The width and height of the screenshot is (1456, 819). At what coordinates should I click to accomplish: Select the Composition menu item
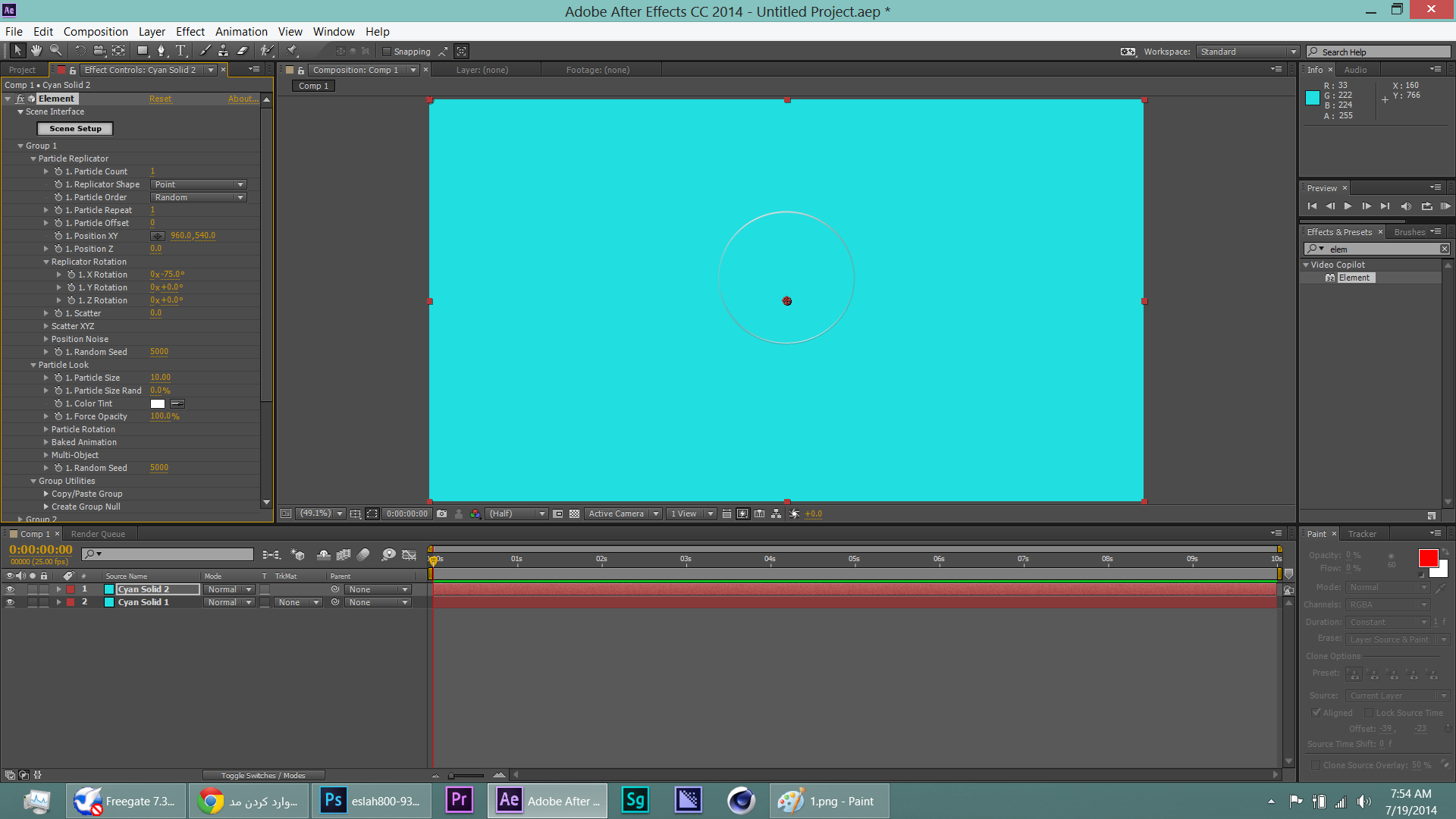tap(96, 31)
